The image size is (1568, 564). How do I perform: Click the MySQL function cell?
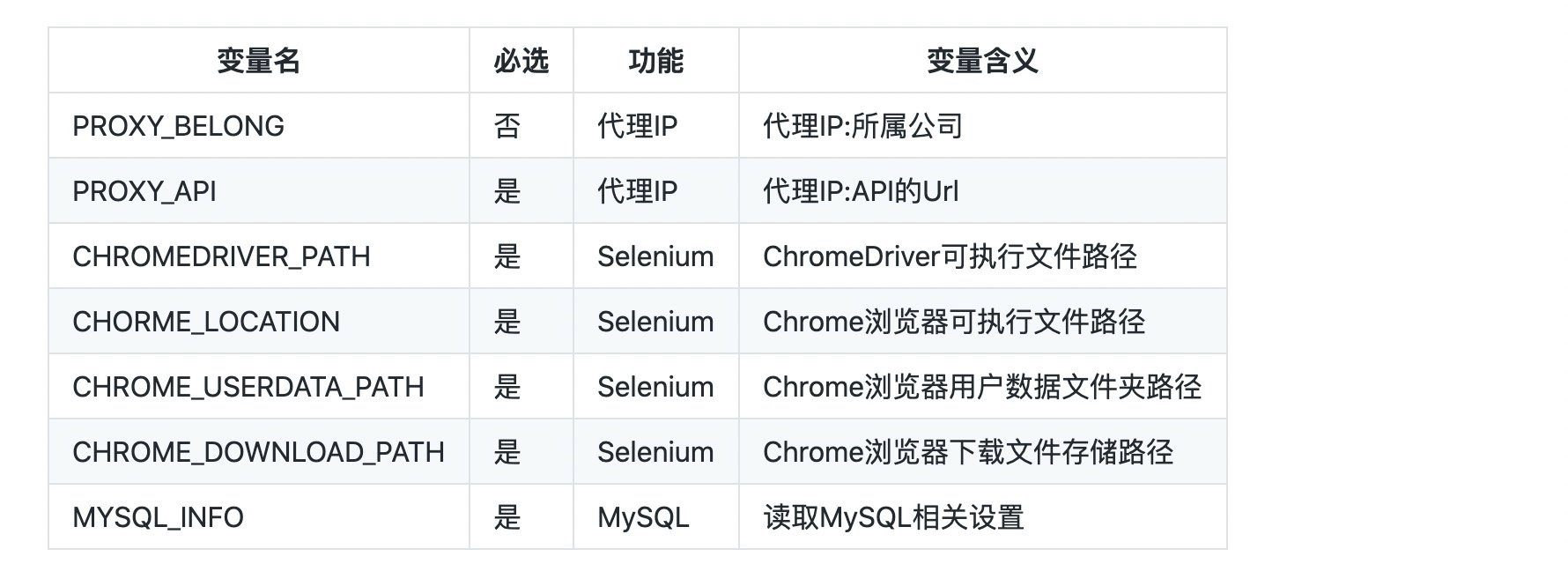(x=643, y=517)
